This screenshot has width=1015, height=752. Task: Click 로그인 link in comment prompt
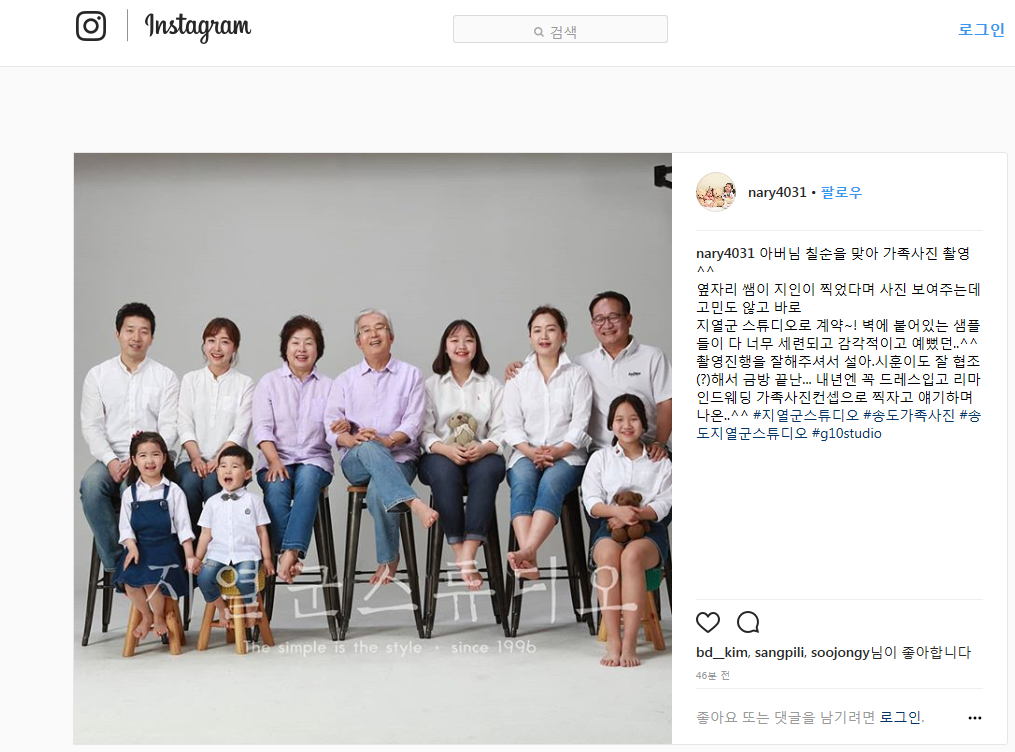click(900, 717)
